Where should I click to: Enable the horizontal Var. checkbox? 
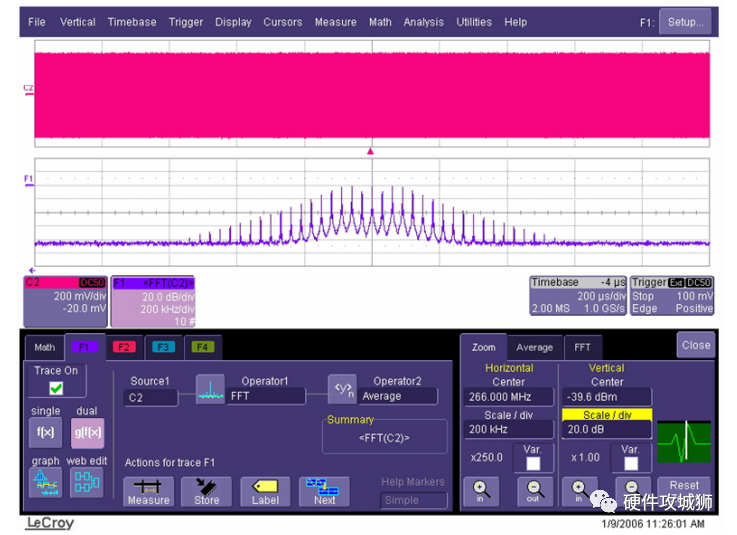tap(532, 464)
